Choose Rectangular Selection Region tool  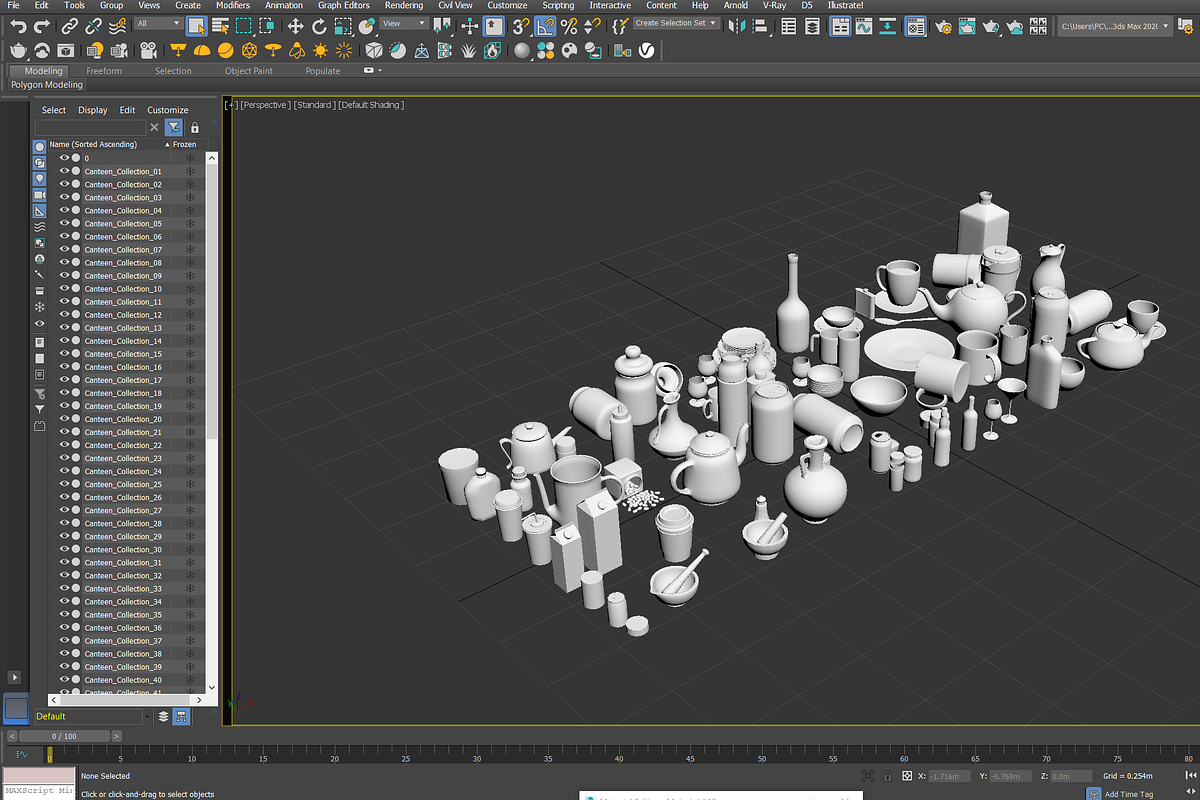(244, 27)
